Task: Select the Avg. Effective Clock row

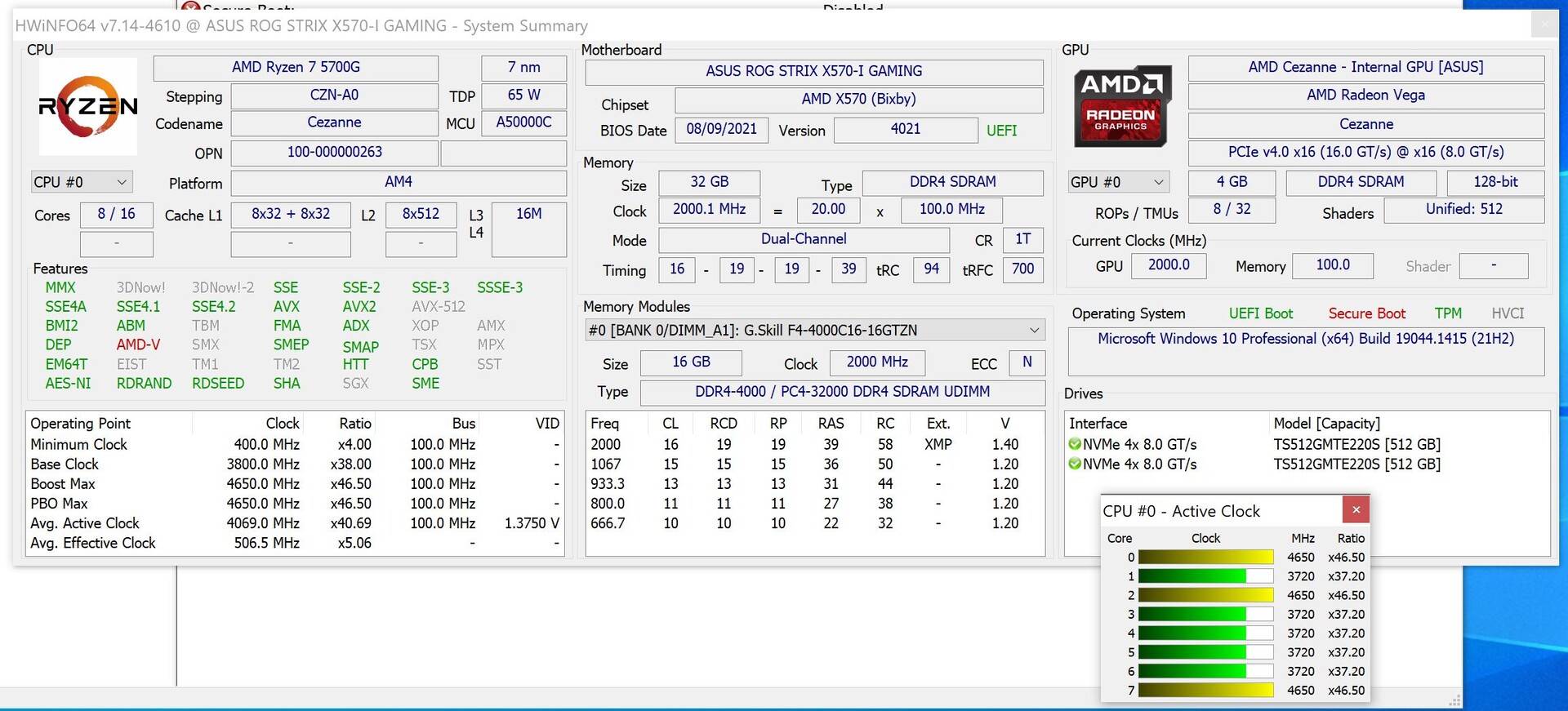Action: pos(295,543)
